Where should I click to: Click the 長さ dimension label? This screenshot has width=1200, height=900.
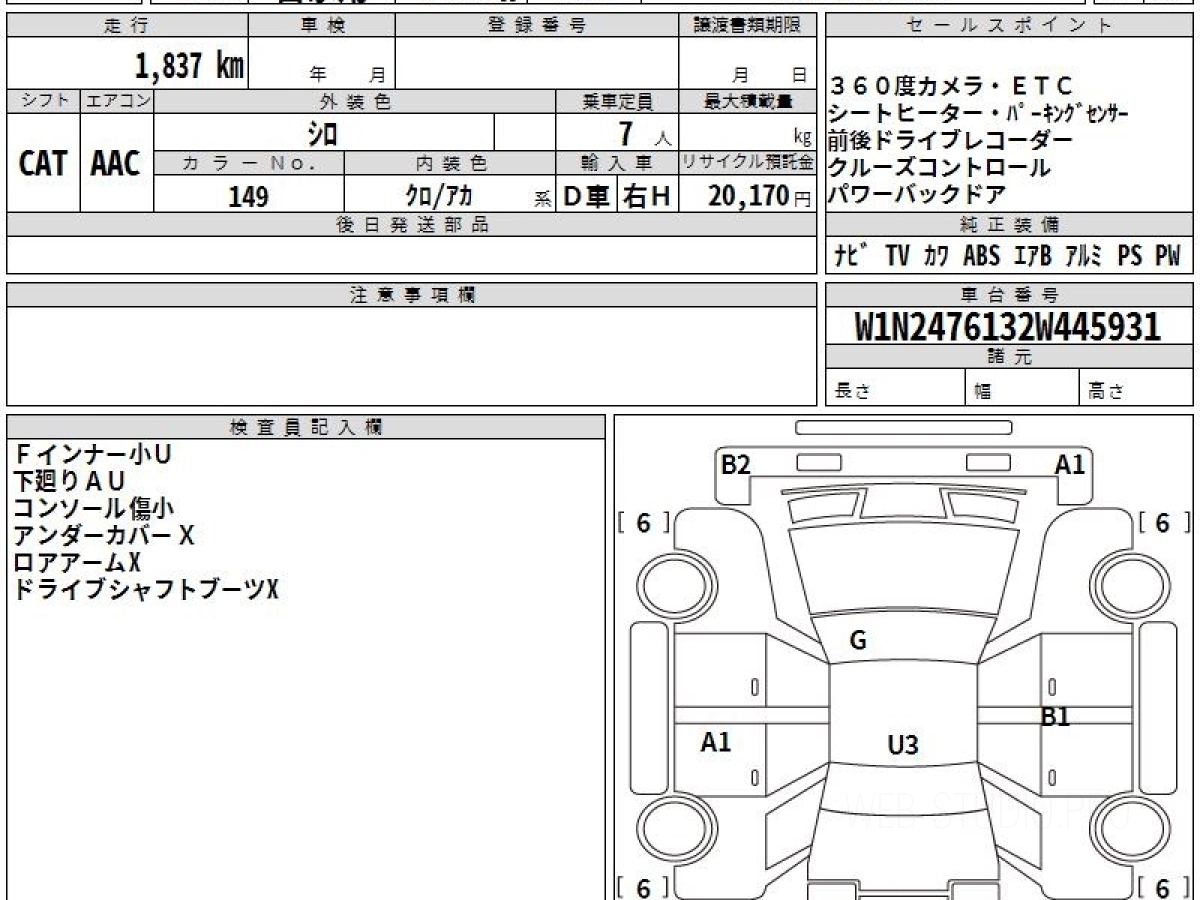(853, 392)
